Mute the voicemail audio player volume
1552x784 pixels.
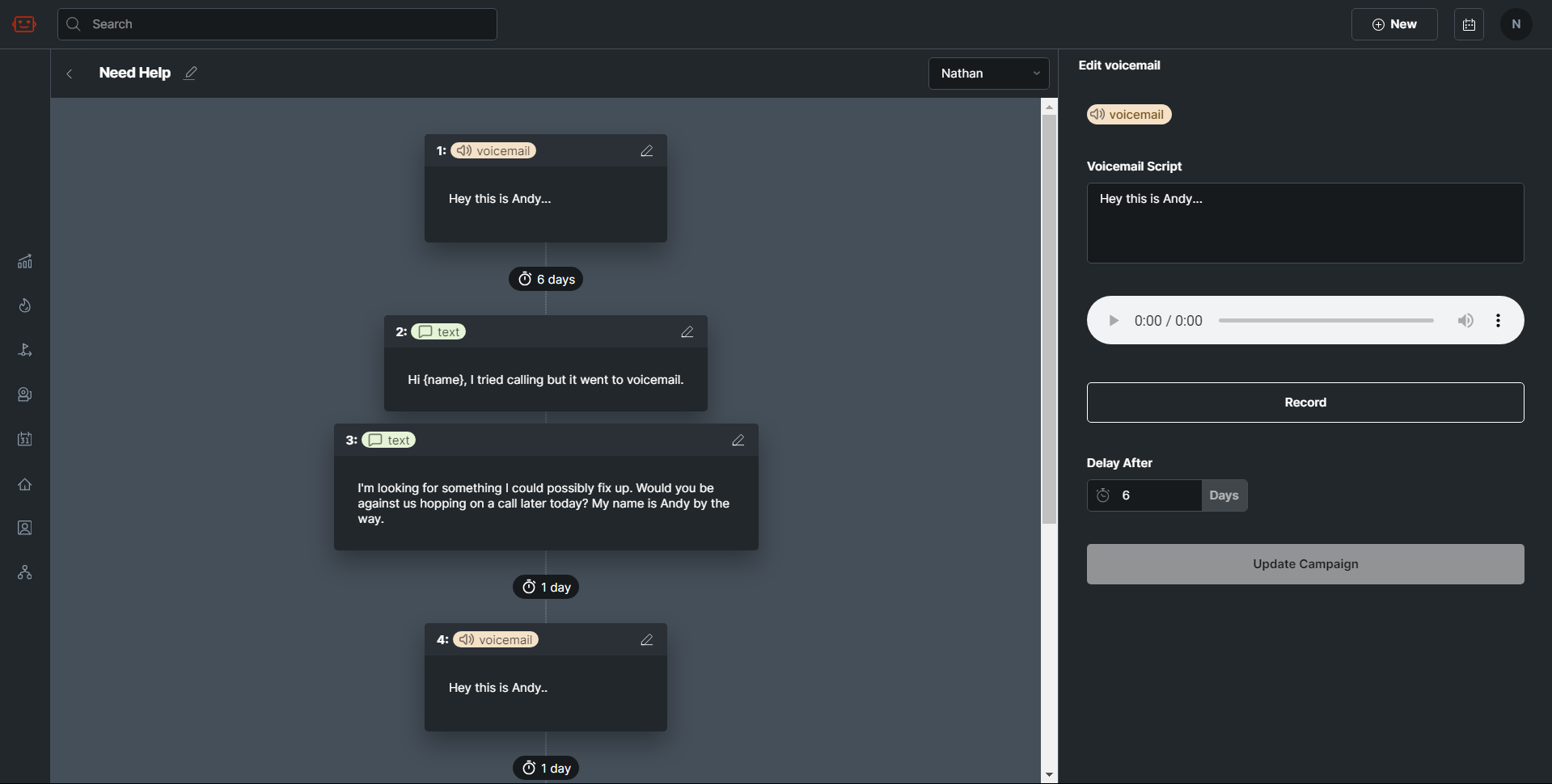[x=1465, y=321]
